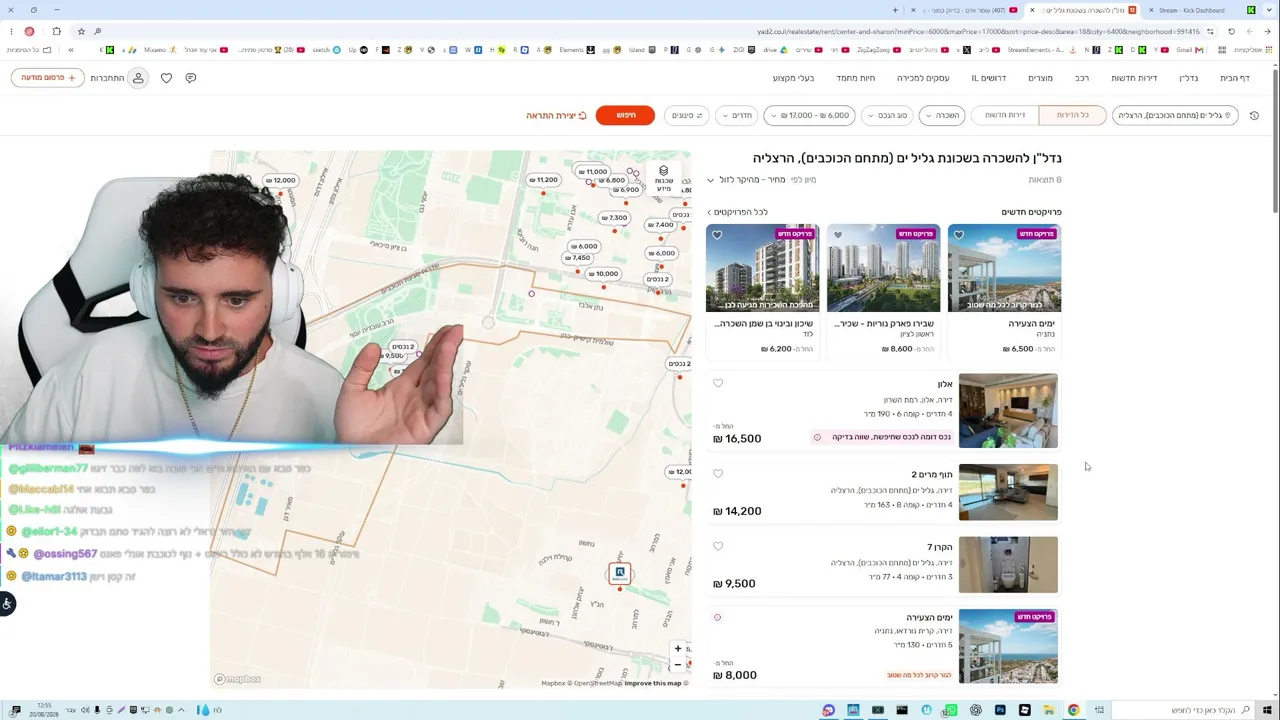The height and width of the screenshot is (720, 1280).
Task: Open the saved favorites heart in header
Action: 166,78
